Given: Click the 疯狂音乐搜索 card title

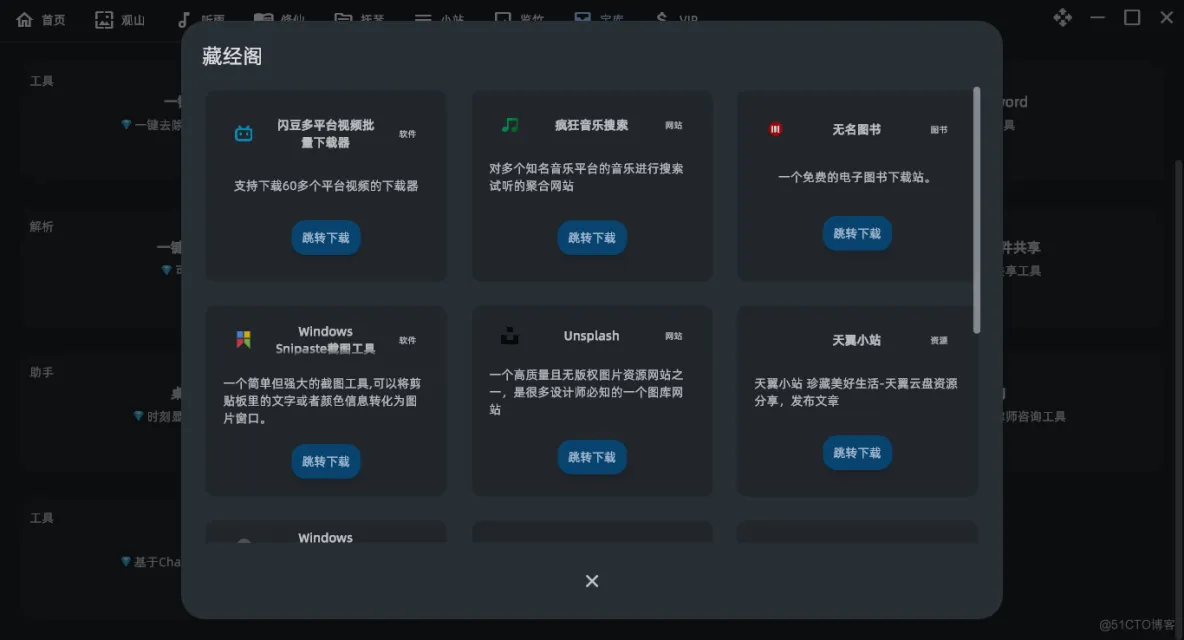Looking at the screenshot, I should click(x=591, y=125).
